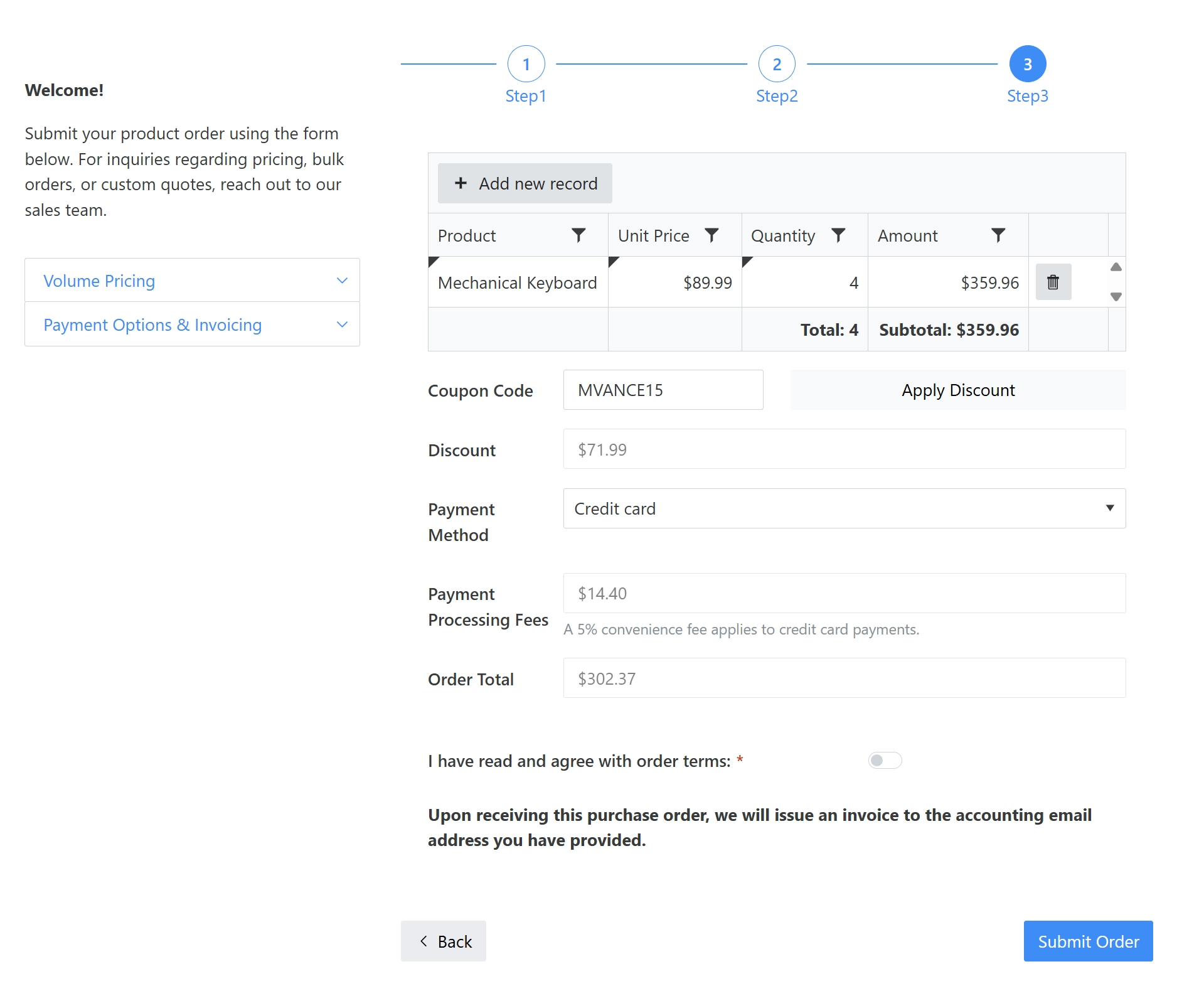Click the Order Total field
1204x996 pixels.
(844, 678)
